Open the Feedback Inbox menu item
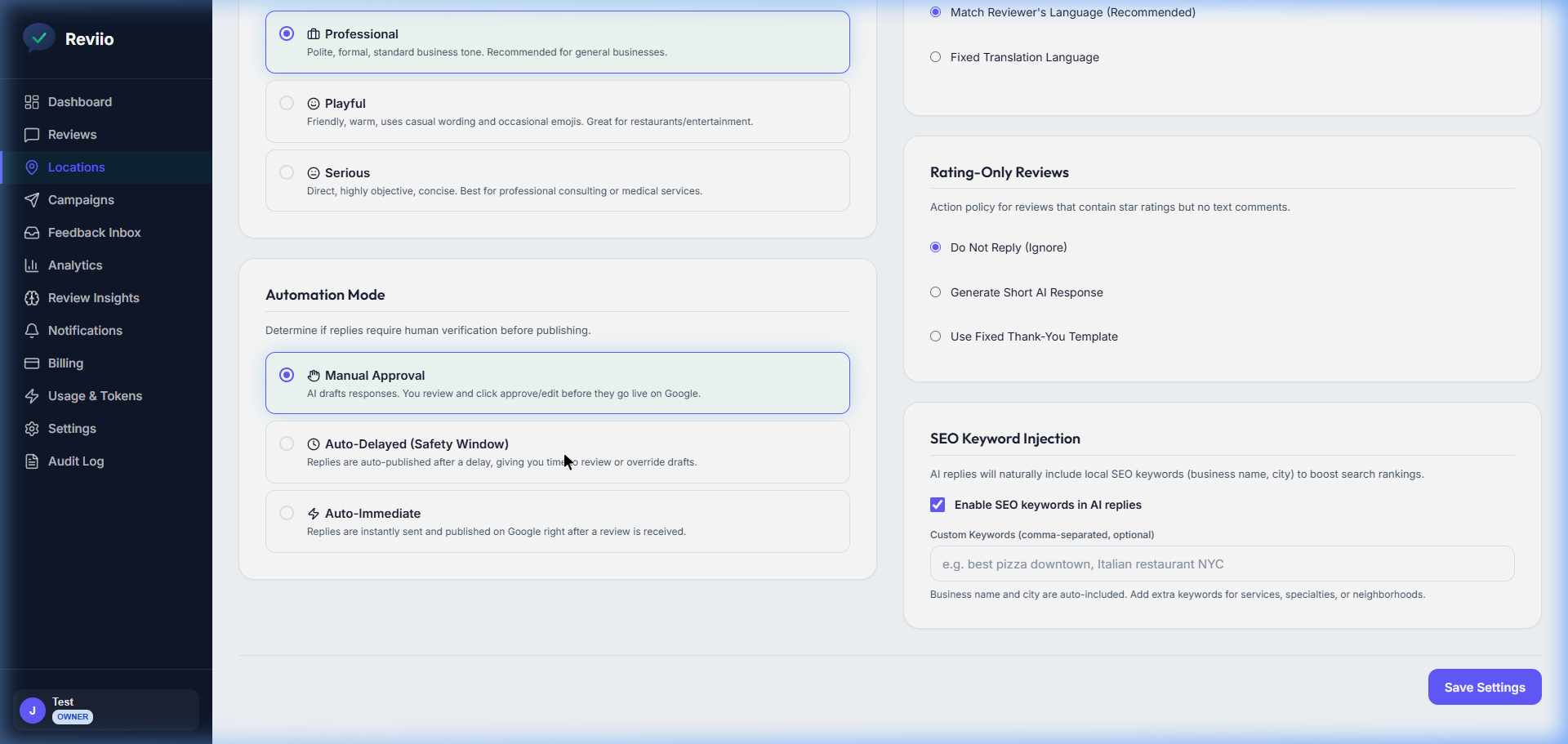1568x744 pixels. point(106,233)
